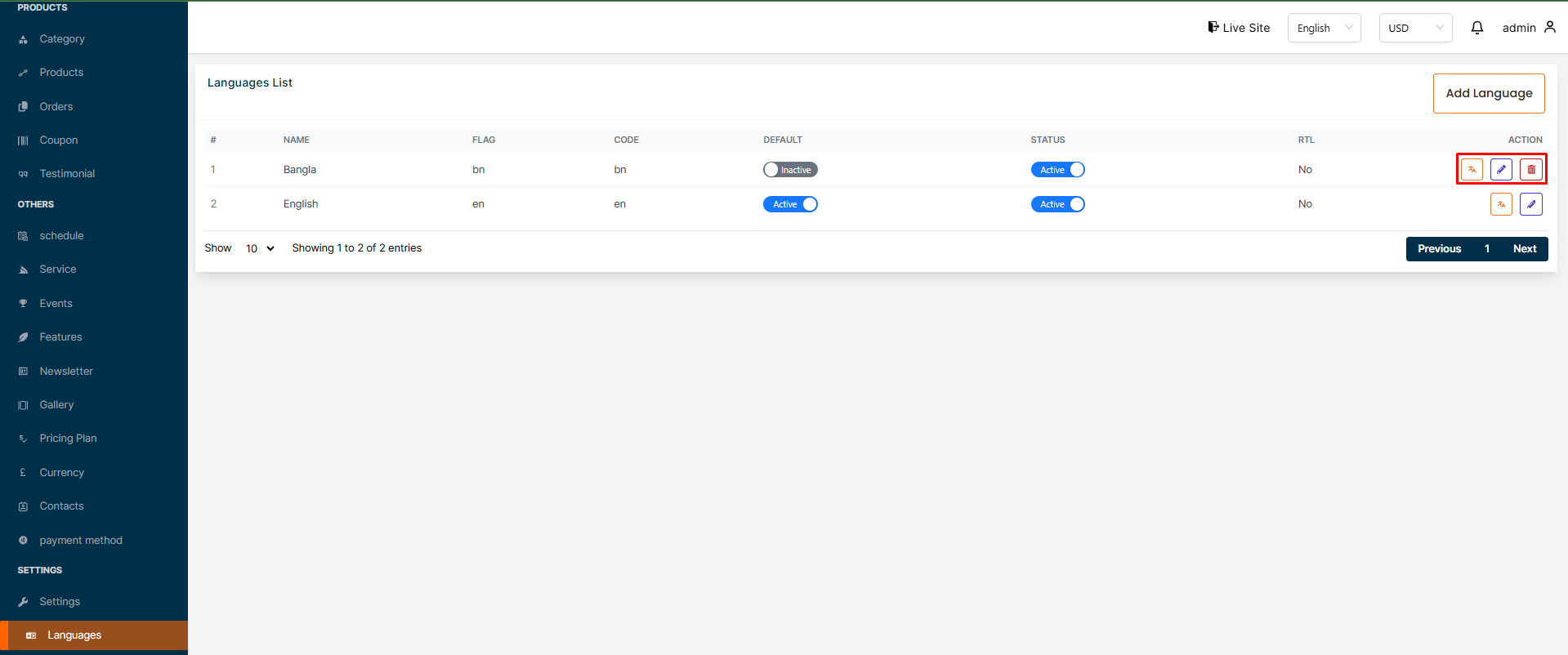Screen dimensions: 1568x655
Task: Click the Next pagination button
Action: 1524,249
